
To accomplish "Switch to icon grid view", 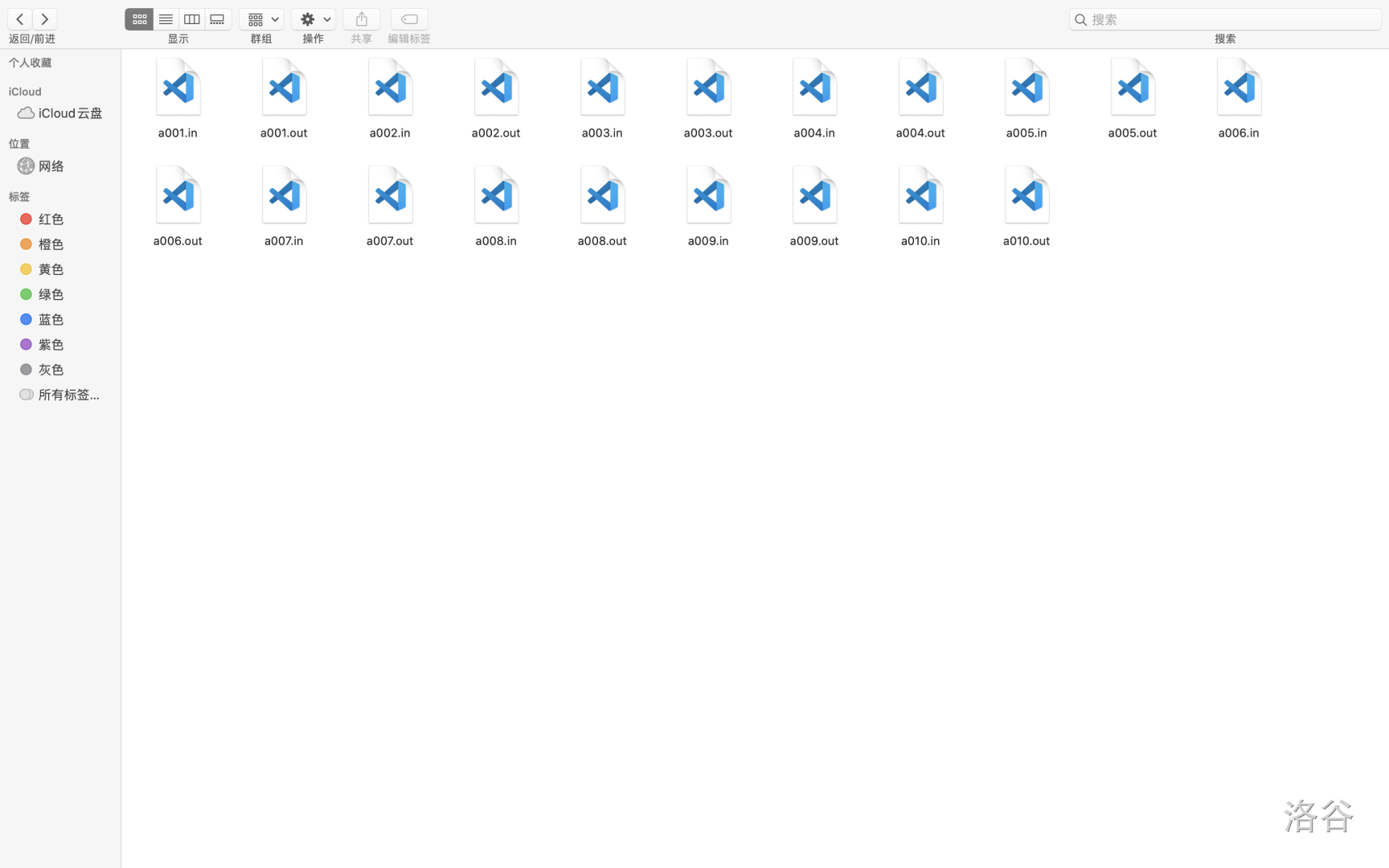I will 139,19.
